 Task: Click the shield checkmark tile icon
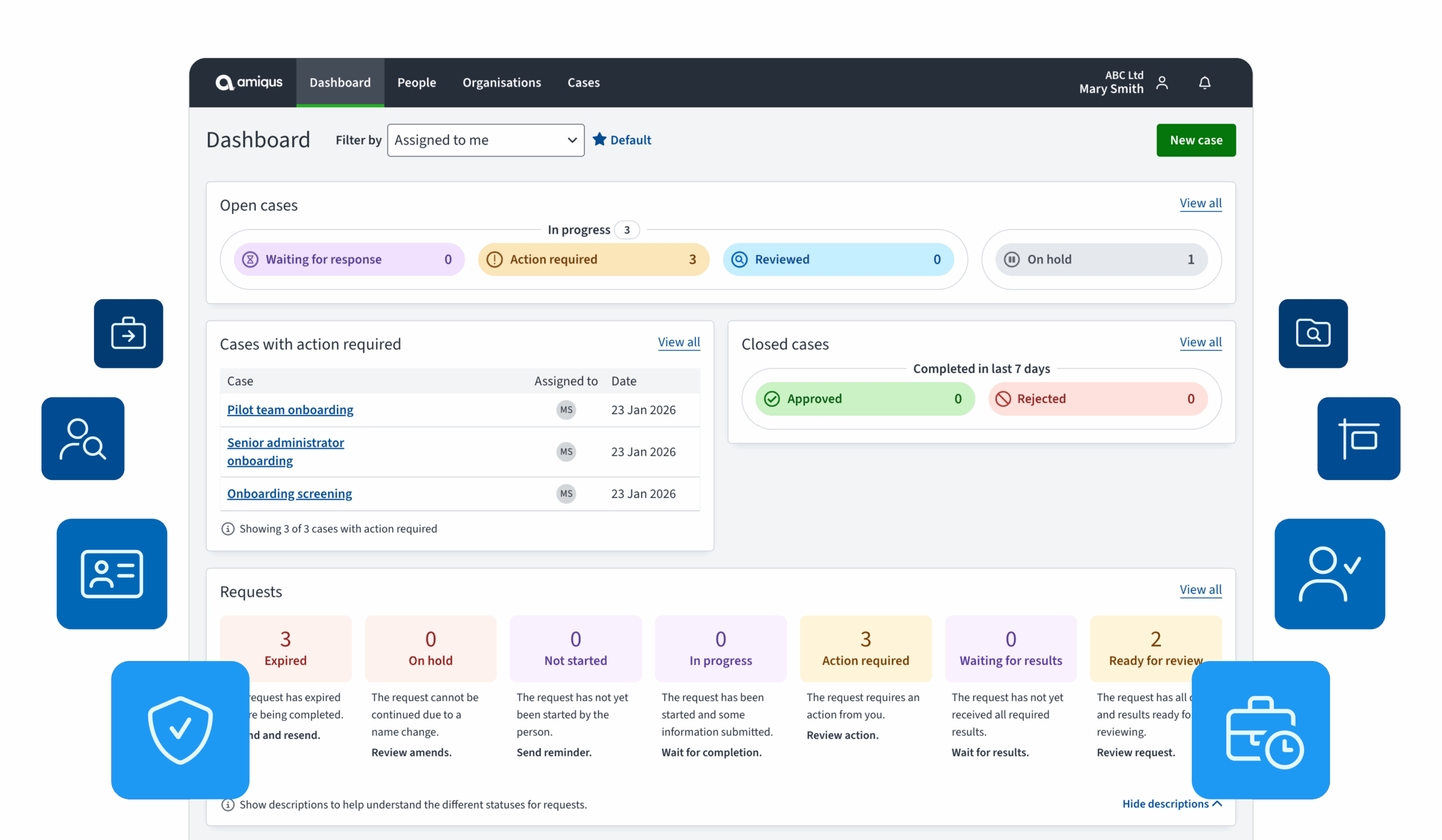tap(180, 730)
